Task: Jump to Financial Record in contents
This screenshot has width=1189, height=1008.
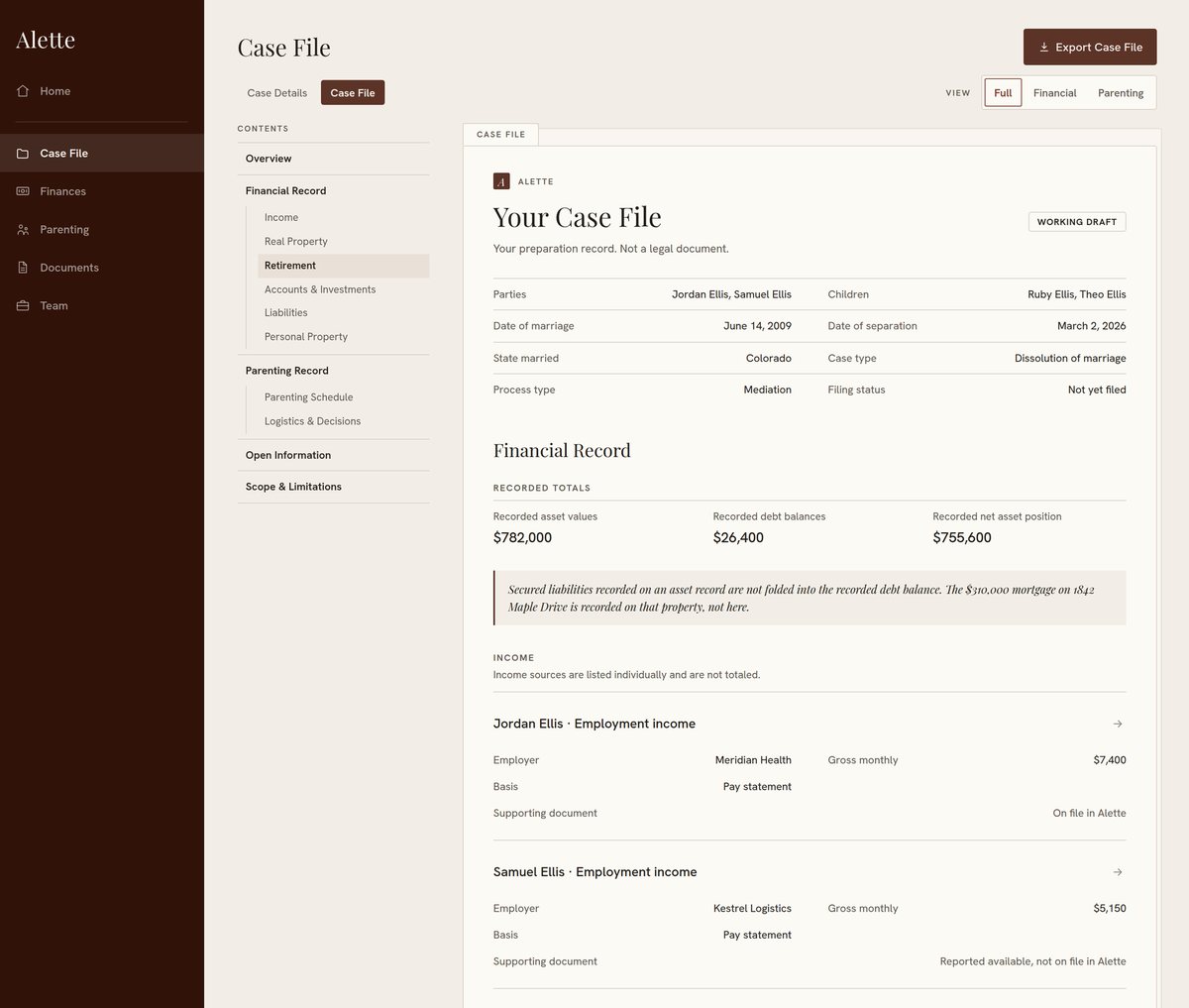Action: [333, 191]
